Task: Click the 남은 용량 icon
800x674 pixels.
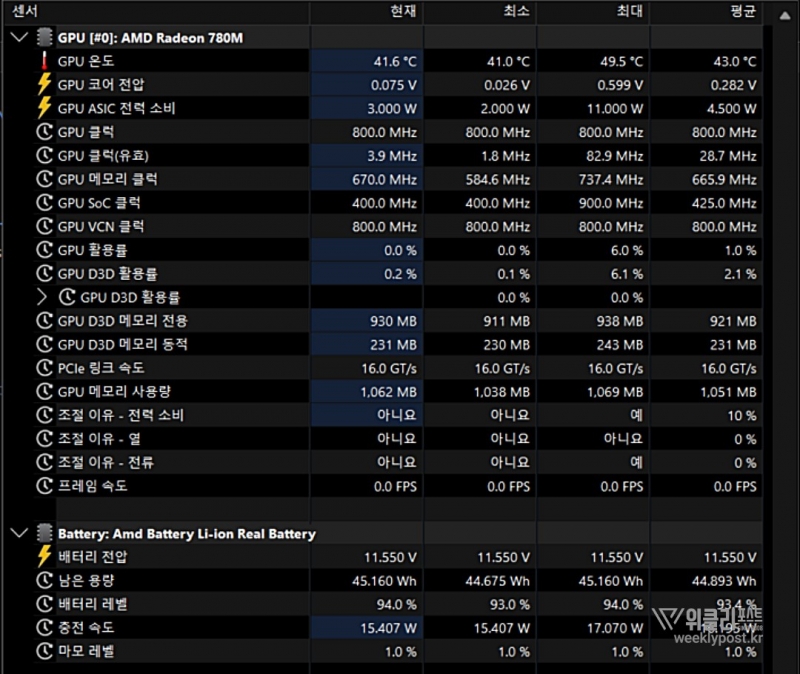Action: click(44, 581)
